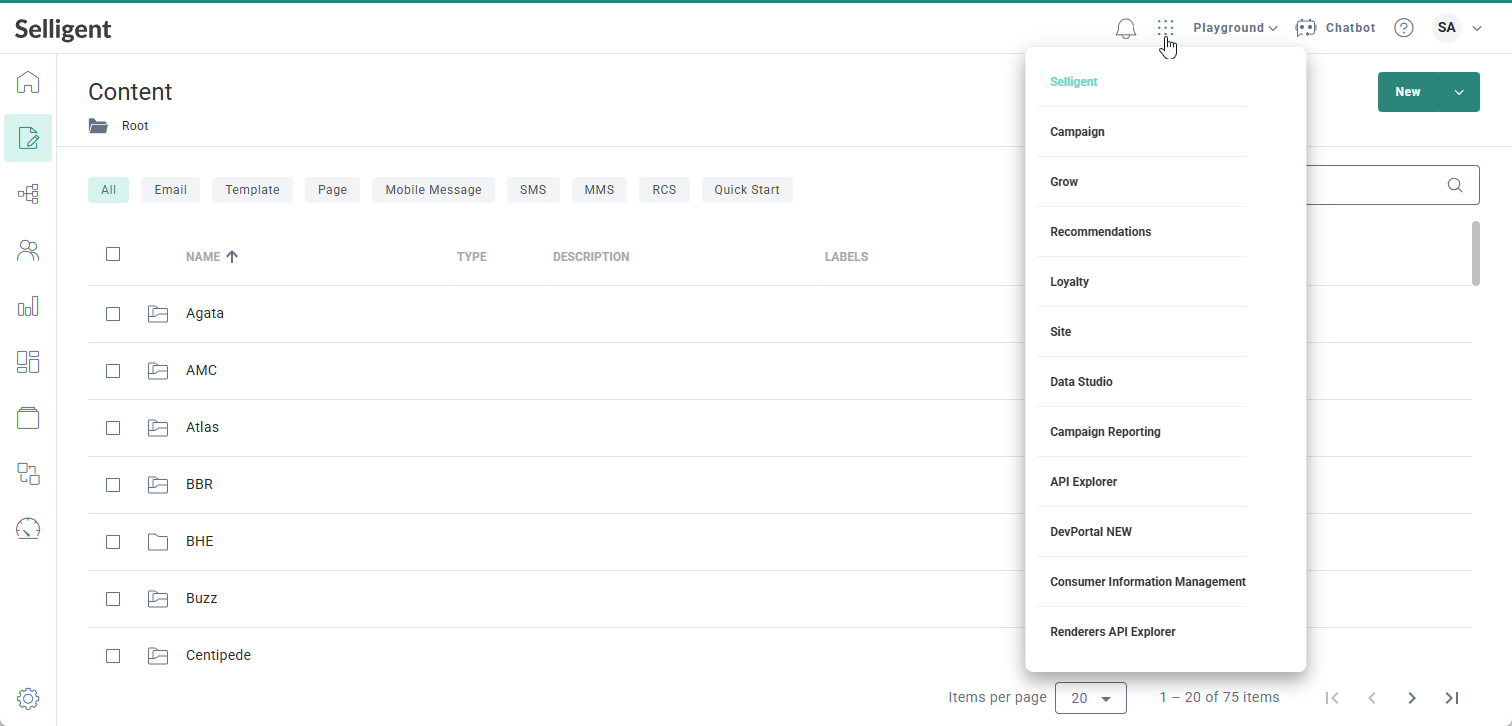Open the bar chart reporting icon

[x=28, y=306]
